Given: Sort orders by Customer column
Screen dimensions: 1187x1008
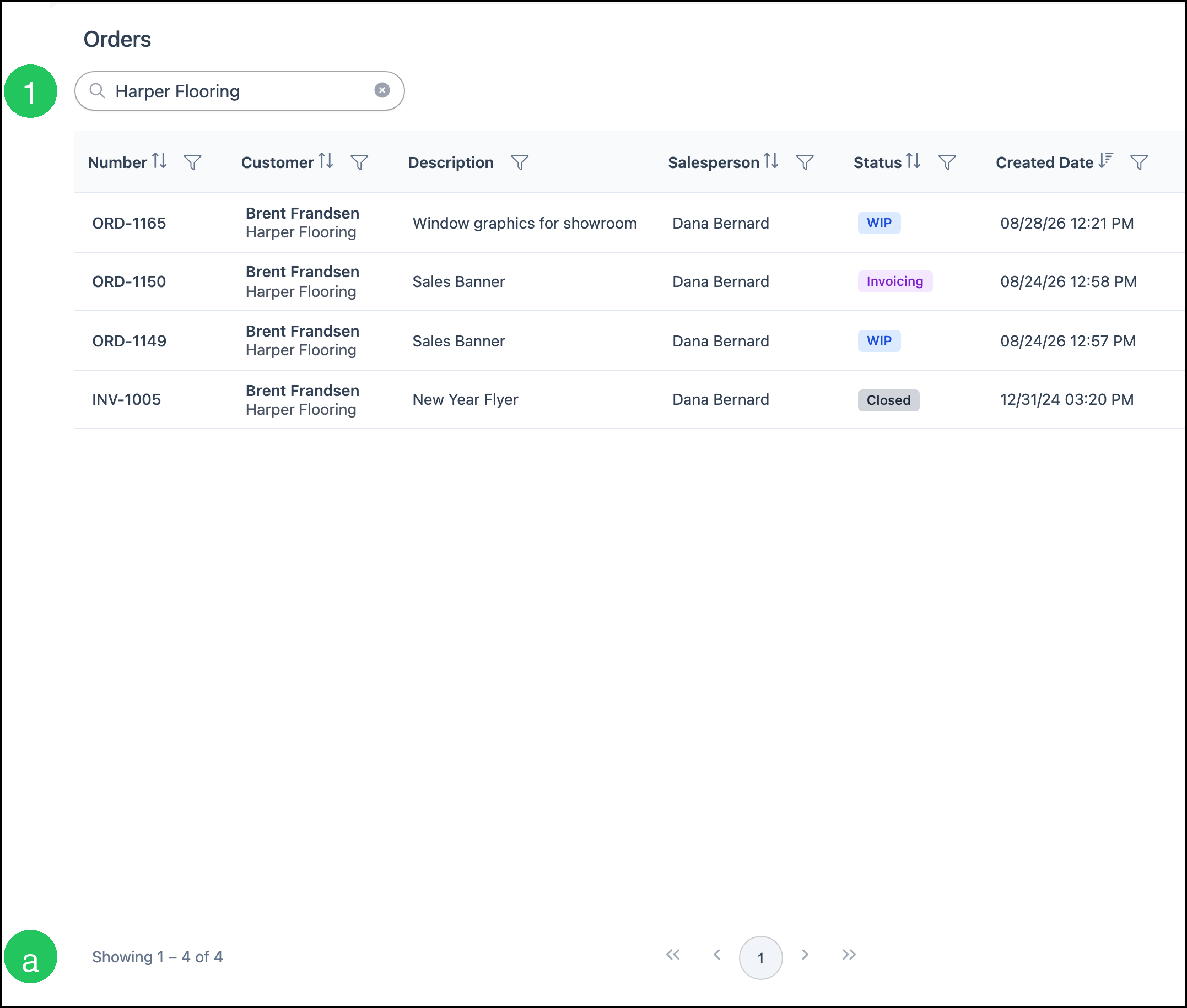Looking at the screenshot, I should [326, 161].
